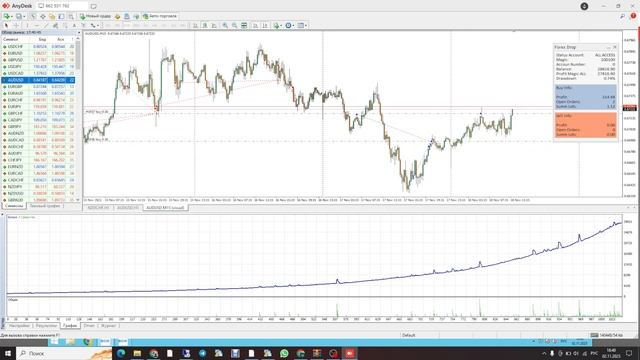Select the Crosshair tool
The width and height of the screenshot is (640, 360).
[16, 25]
